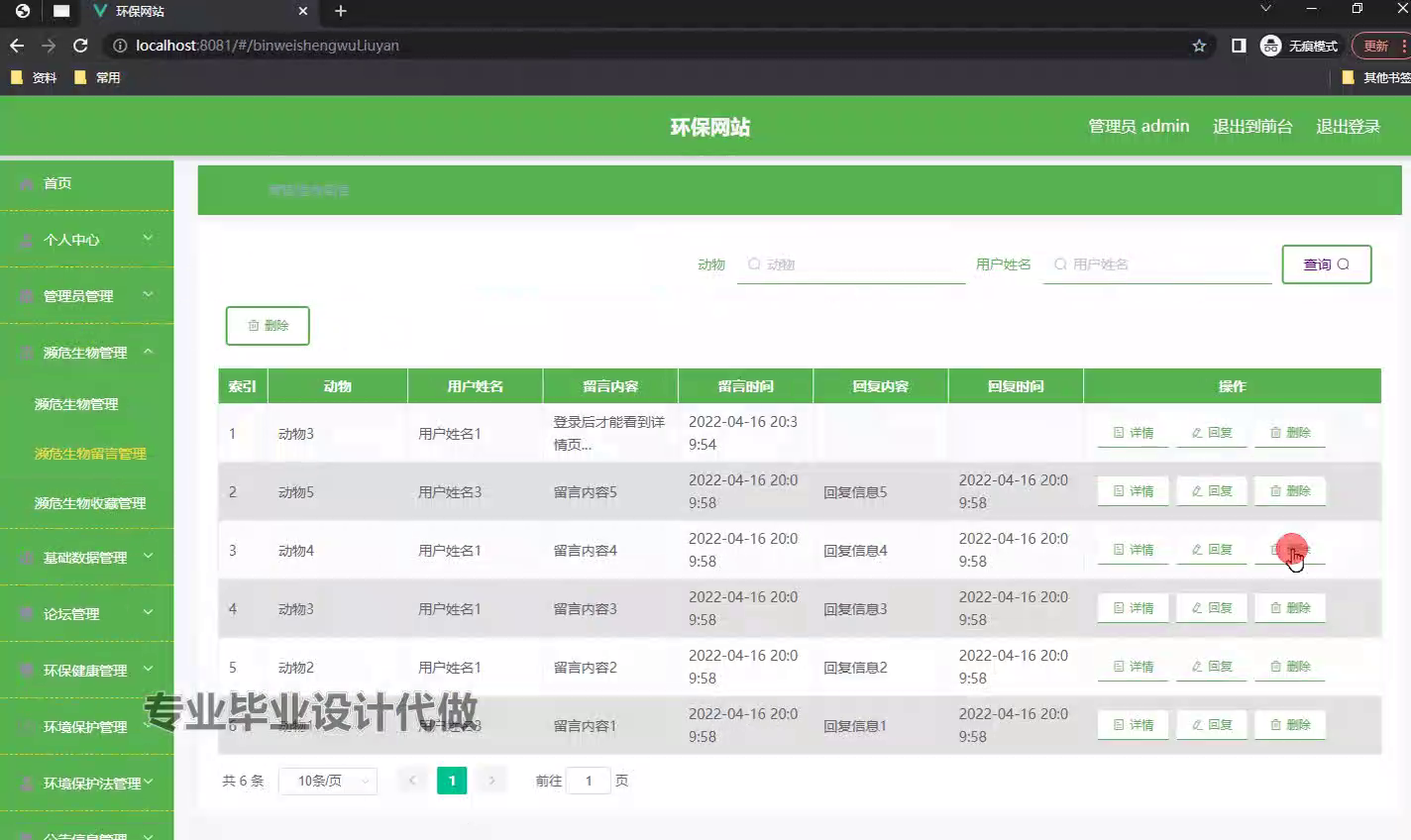
Task: Click pagination previous page arrow
Action: (x=412, y=781)
